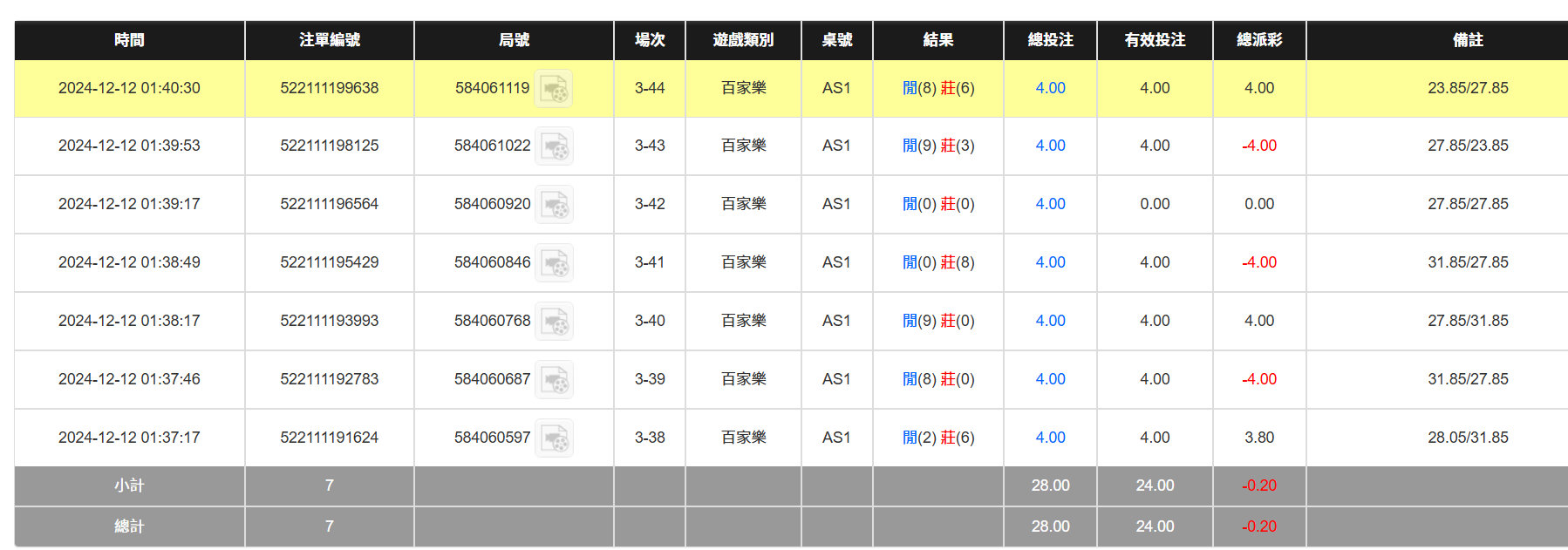Screen dimensions: 1568x550
Task: Click blue 4.00 total bet in row 3-44
Action: [x=1050, y=88]
